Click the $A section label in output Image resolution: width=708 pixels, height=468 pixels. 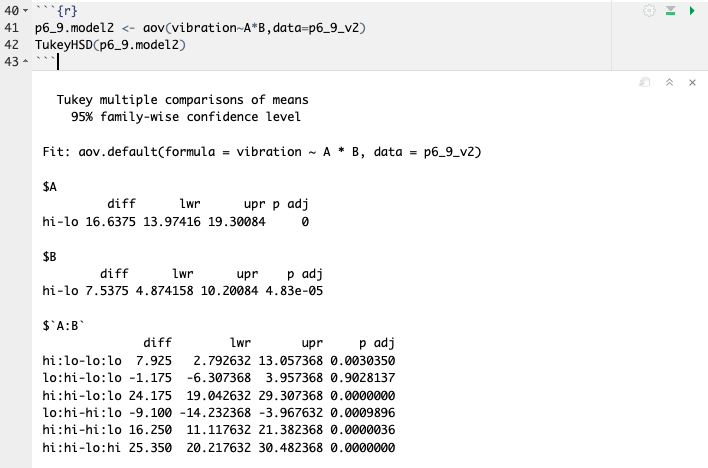[x=51, y=186]
